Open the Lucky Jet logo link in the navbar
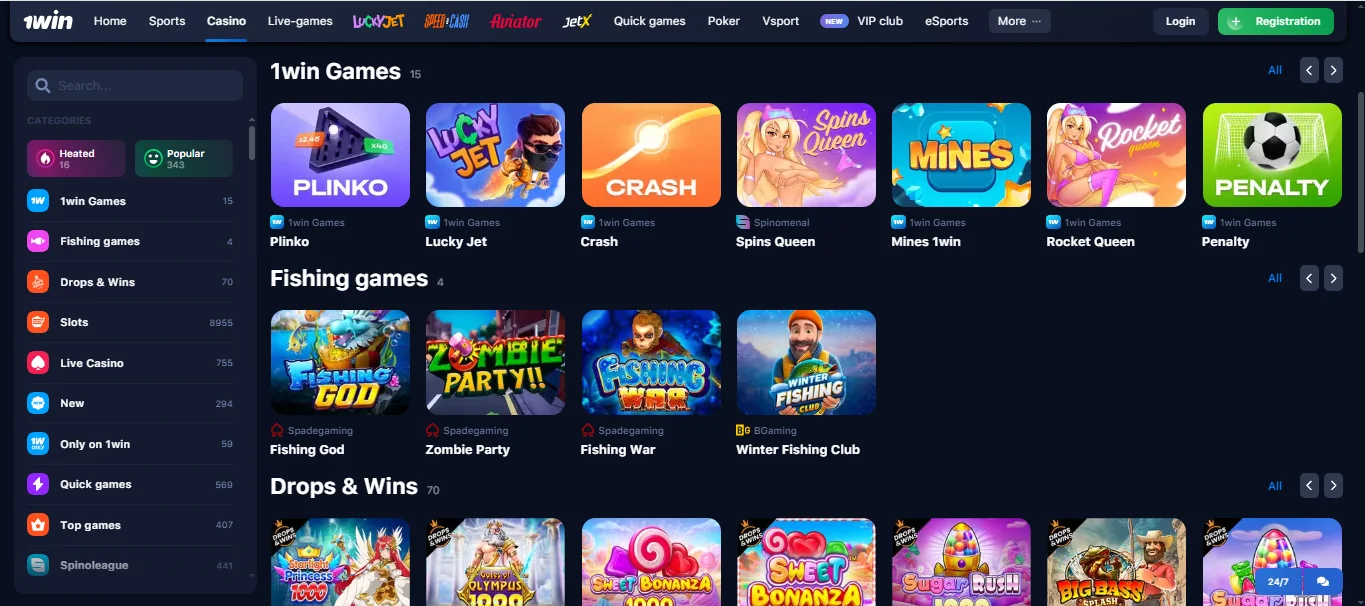The height and width of the screenshot is (606, 1365). click(x=379, y=21)
